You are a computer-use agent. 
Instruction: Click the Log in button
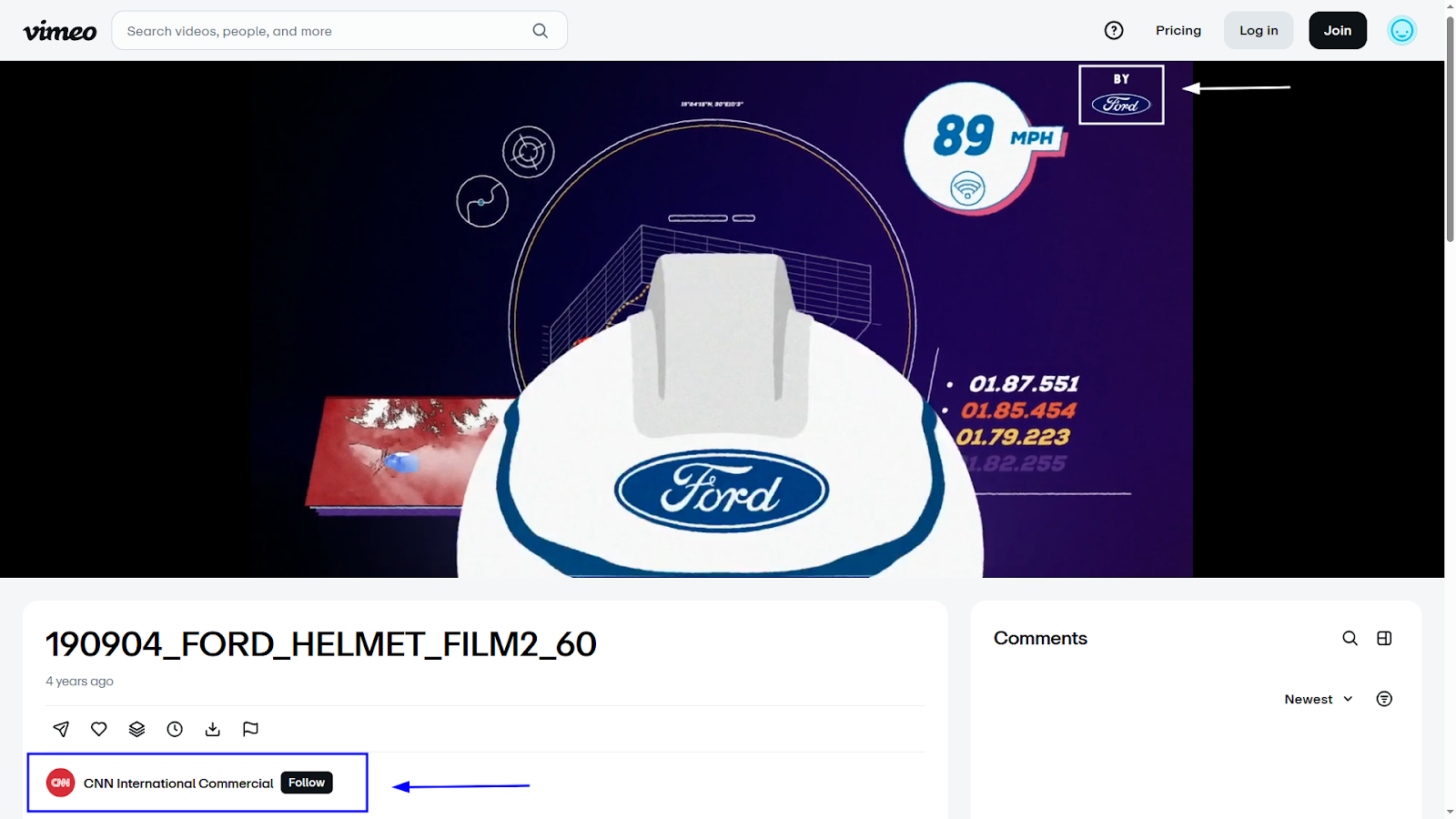1259,31
